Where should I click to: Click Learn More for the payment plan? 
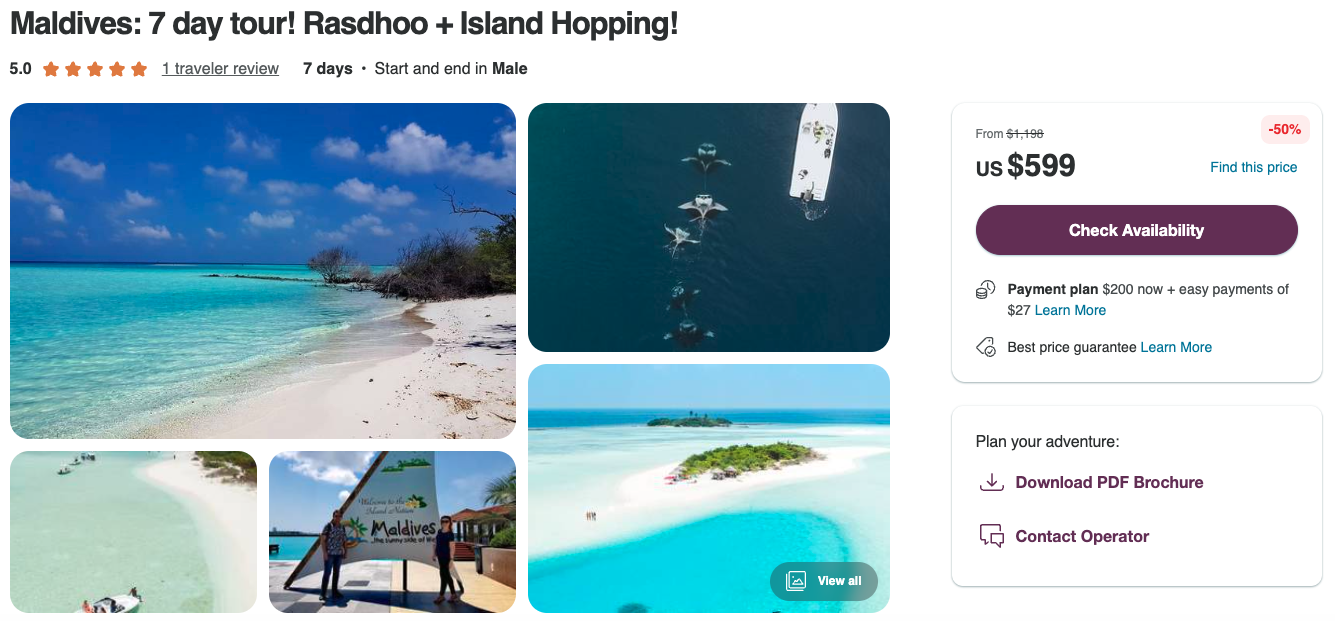pos(1070,310)
